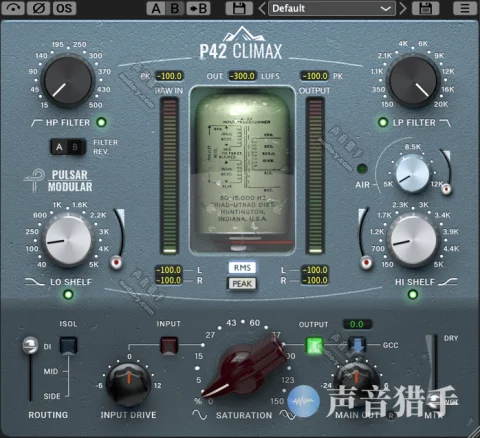Image resolution: width=480 pixels, height=438 pixels.
Task: Open the Default preset dropdown
Action: (x=332, y=8)
